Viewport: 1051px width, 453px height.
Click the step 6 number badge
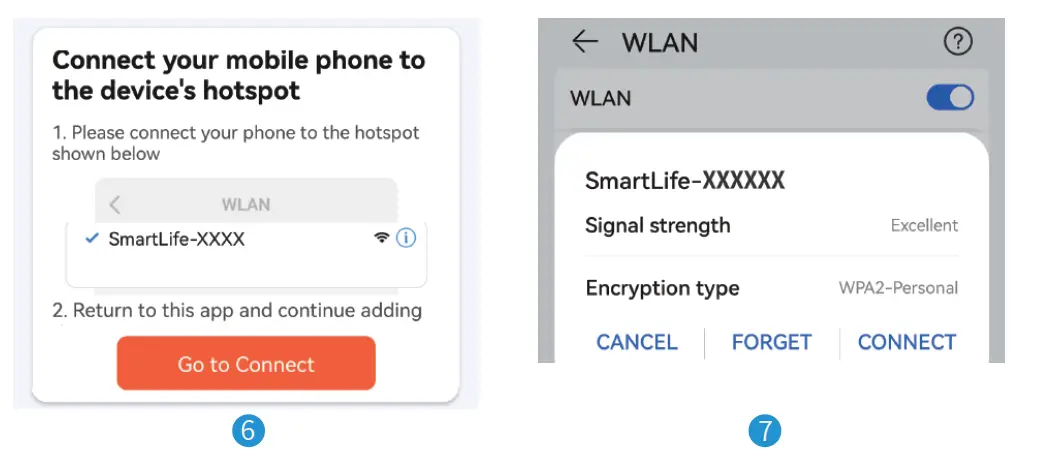click(247, 430)
